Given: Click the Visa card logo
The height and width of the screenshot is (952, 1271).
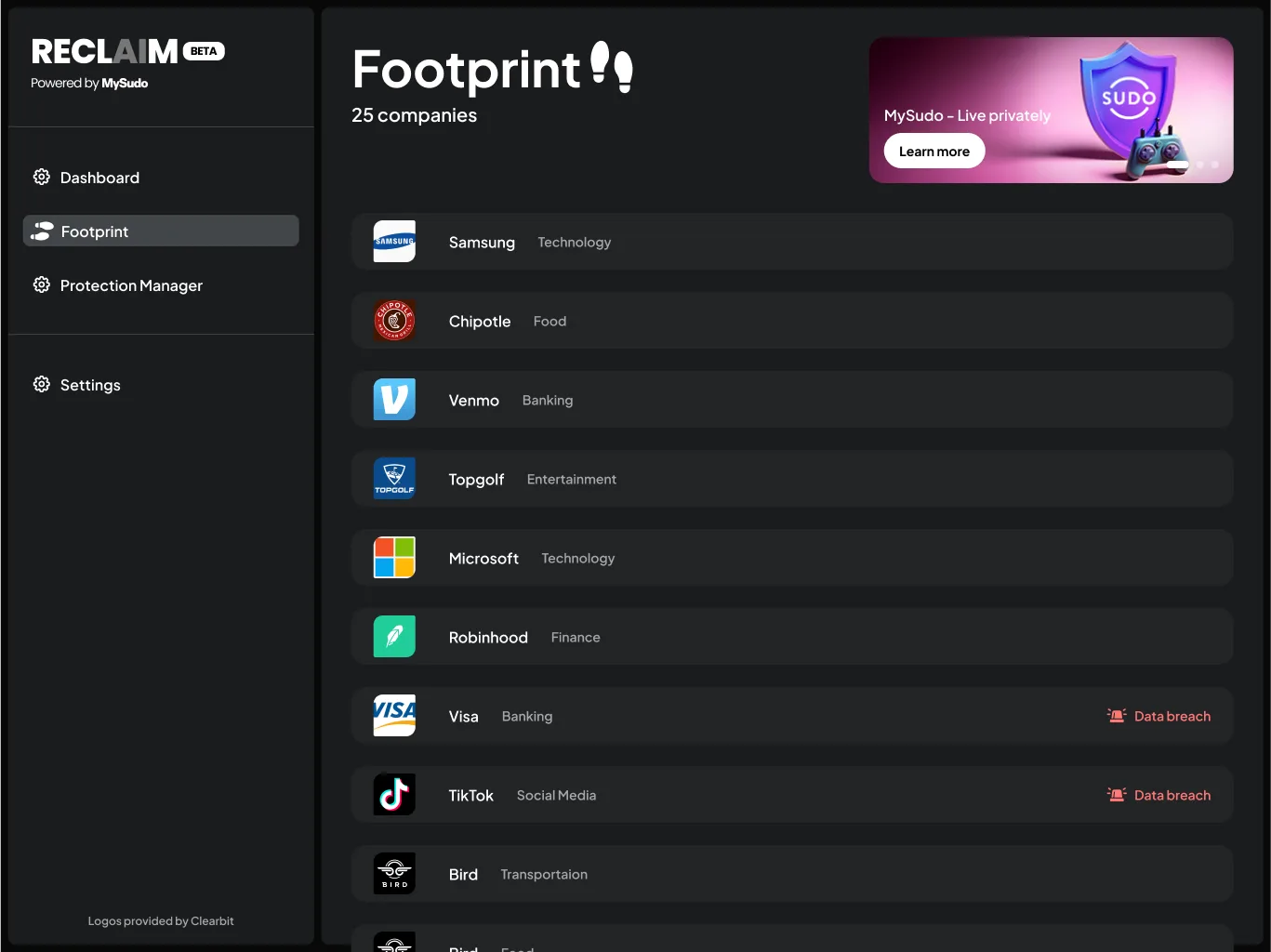Looking at the screenshot, I should click(x=394, y=716).
